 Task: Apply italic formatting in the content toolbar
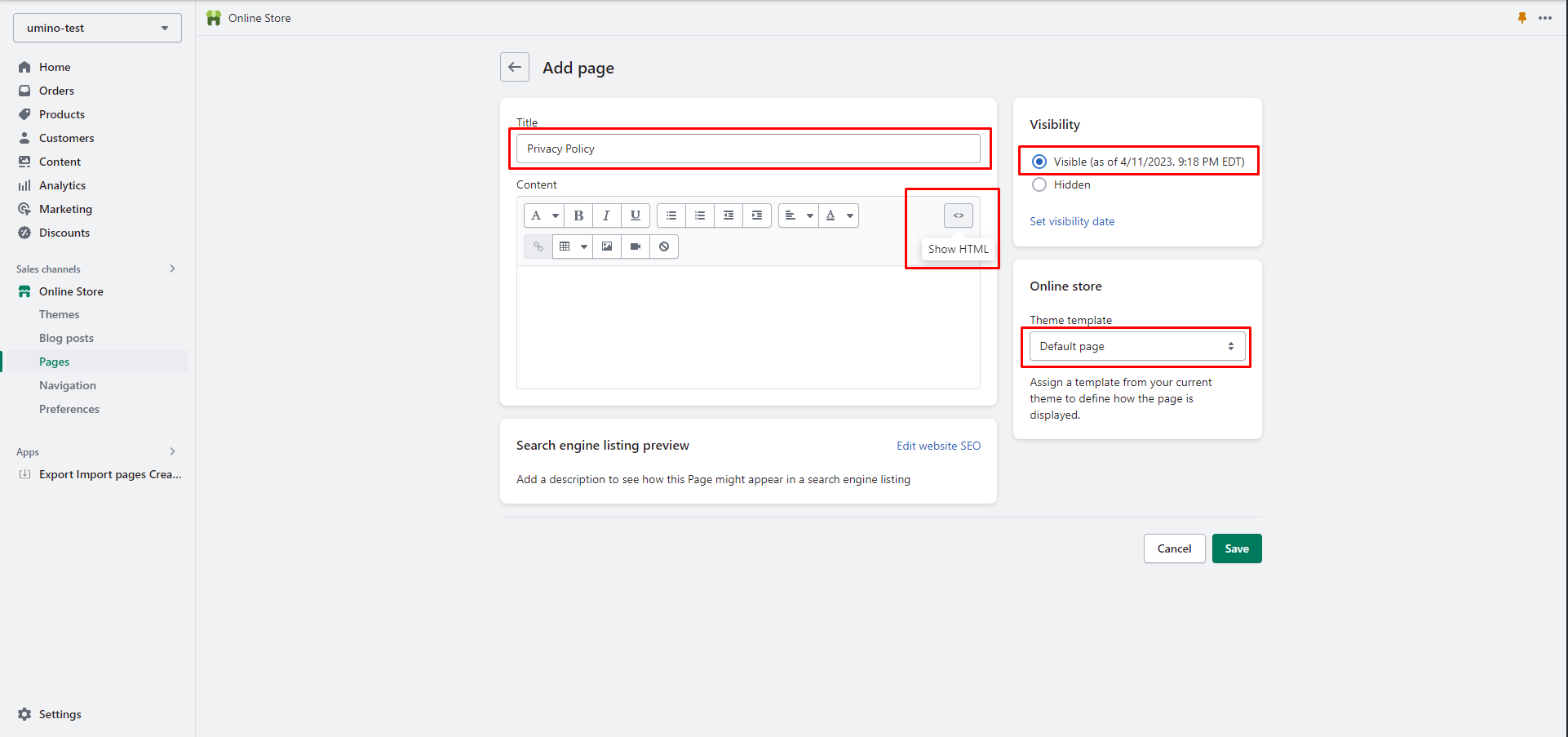pyautogui.click(x=606, y=215)
